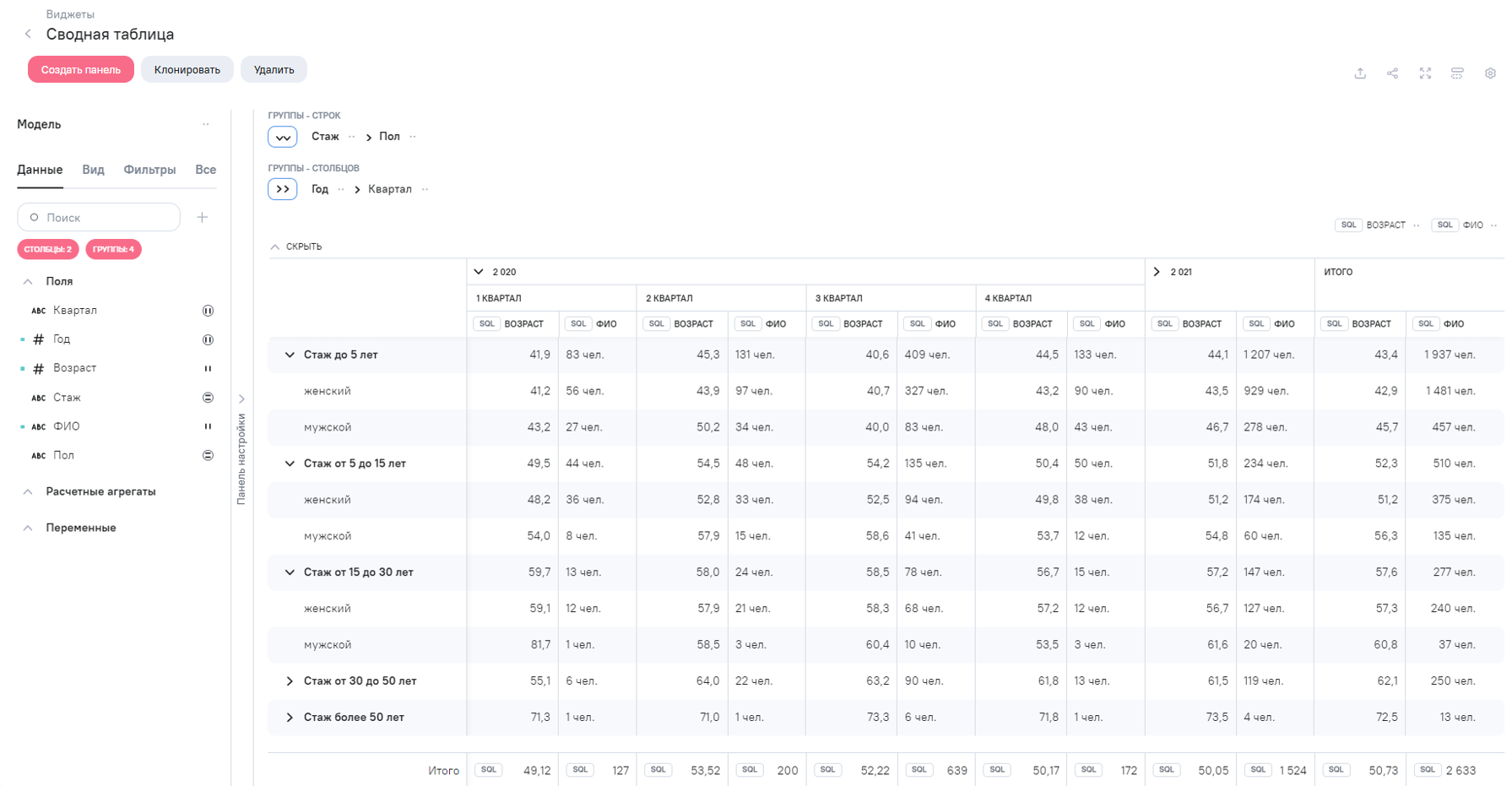
Task: Click the export/upload icon in top toolbar
Action: [1360, 73]
